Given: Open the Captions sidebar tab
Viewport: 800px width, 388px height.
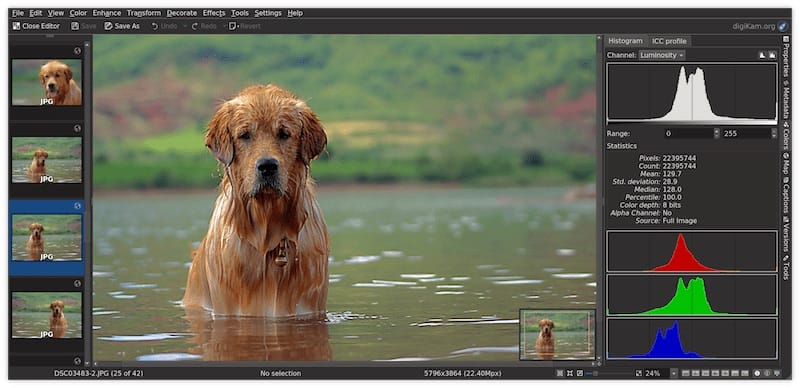Looking at the screenshot, I should tap(786, 195).
